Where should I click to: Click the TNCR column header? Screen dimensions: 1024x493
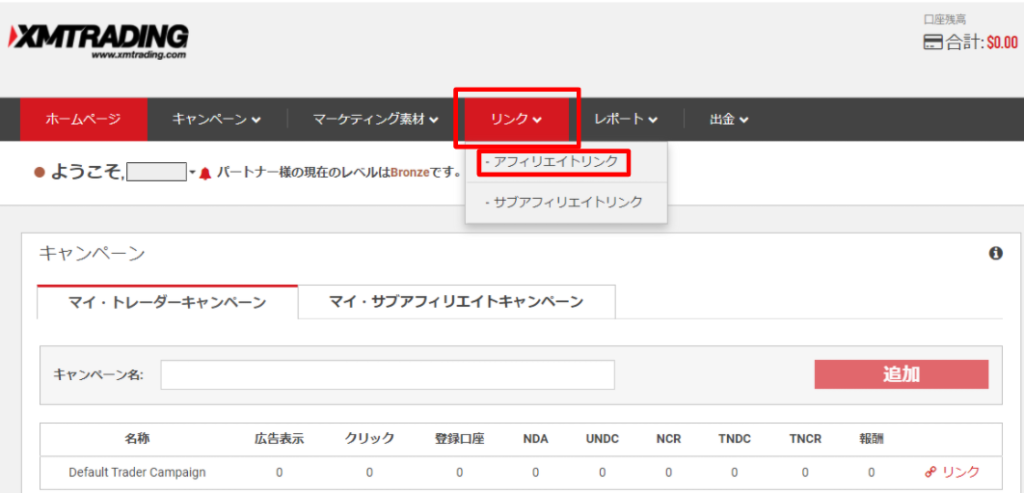pos(805,439)
